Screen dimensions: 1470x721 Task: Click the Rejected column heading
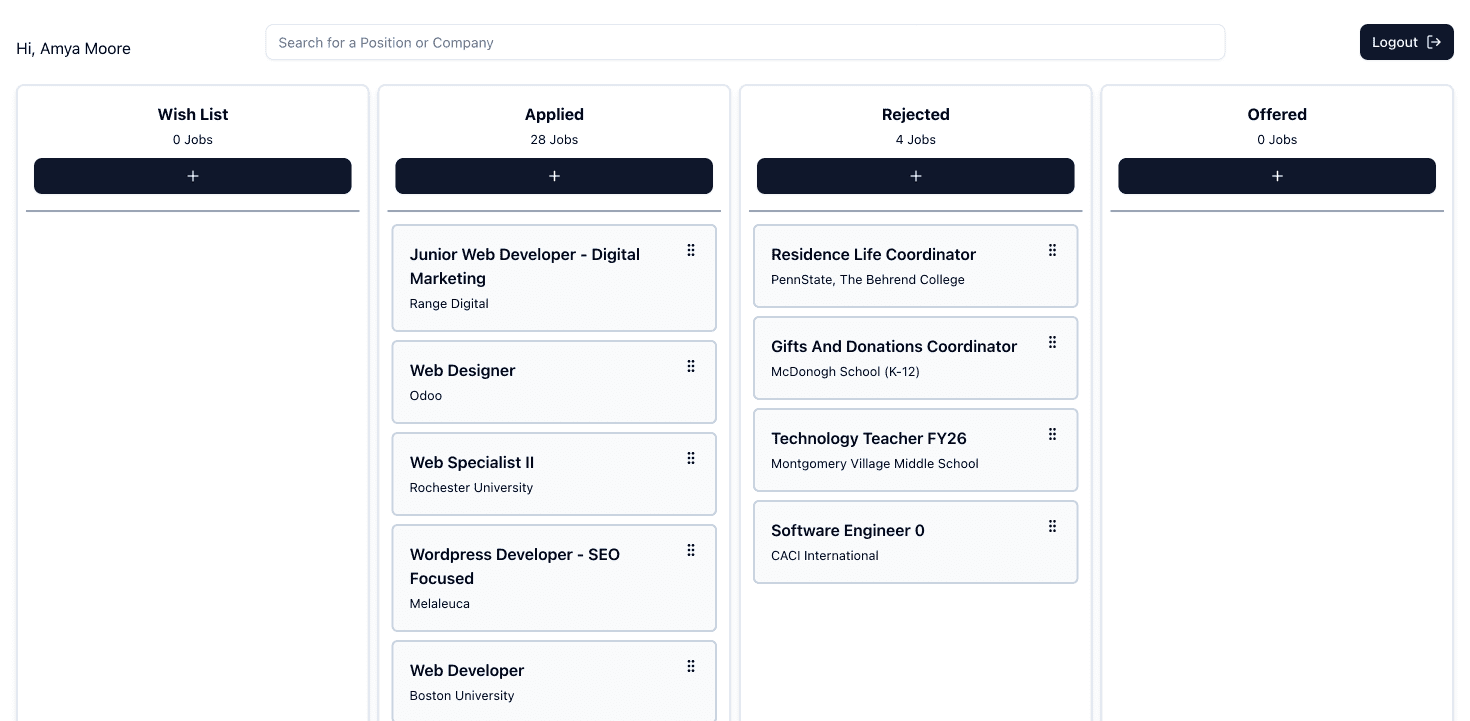click(x=915, y=114)
